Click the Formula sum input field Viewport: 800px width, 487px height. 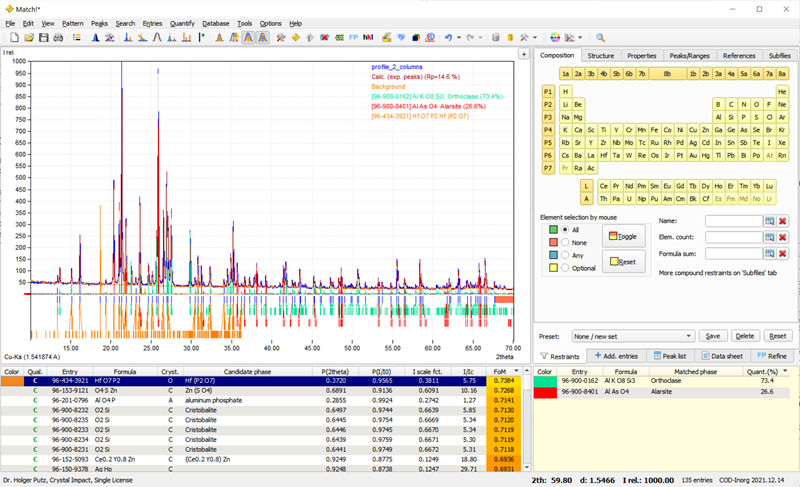733,254
